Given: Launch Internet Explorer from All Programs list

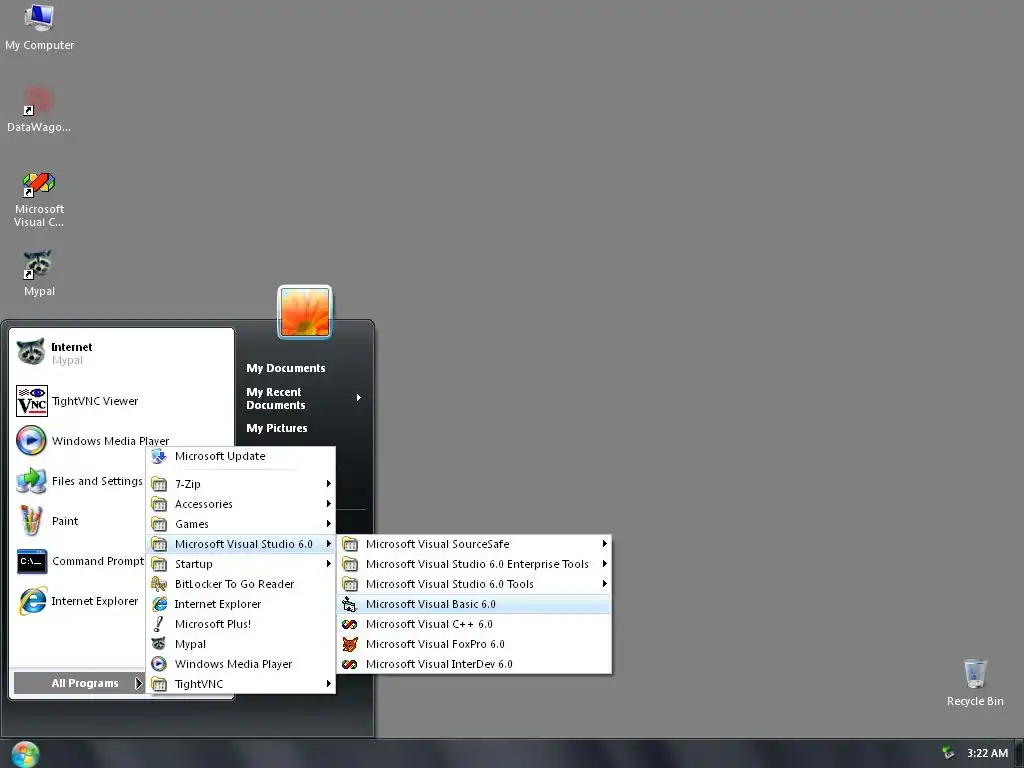Looking at the screenshot, I should 240,604.
